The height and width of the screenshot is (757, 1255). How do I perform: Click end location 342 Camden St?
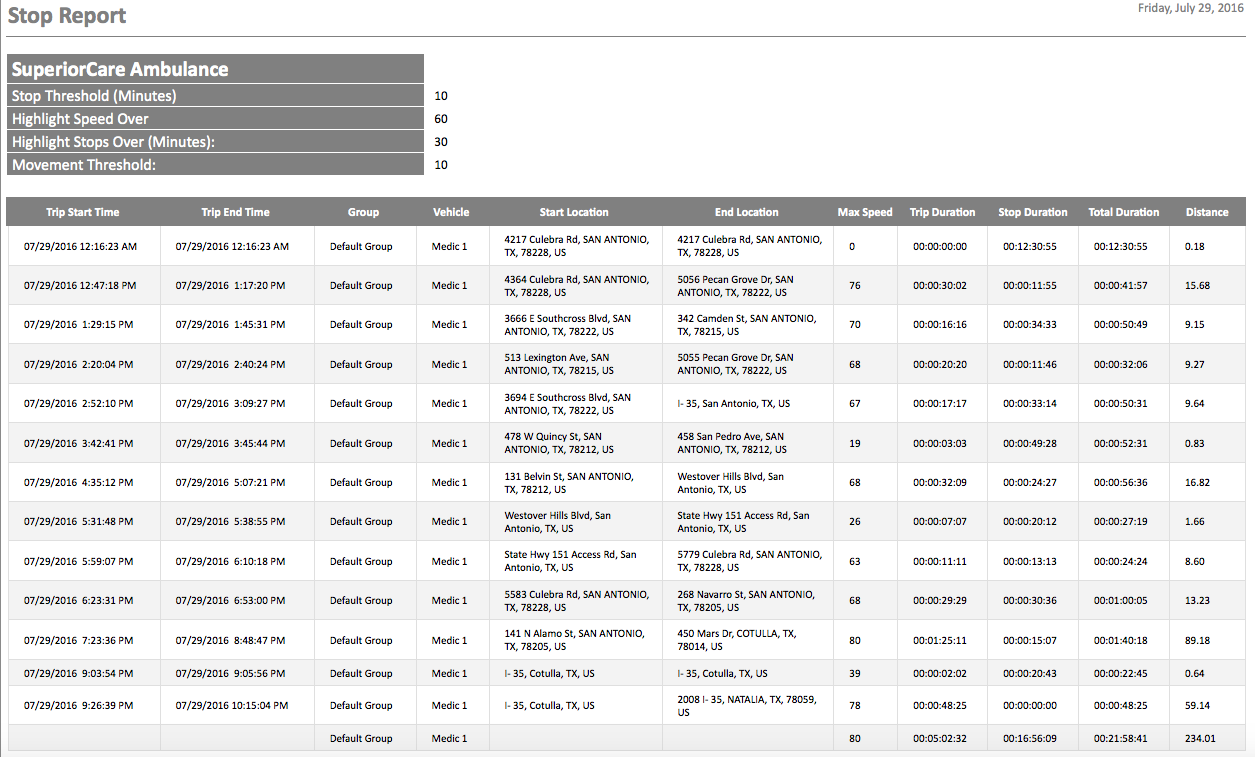point(746,325)
